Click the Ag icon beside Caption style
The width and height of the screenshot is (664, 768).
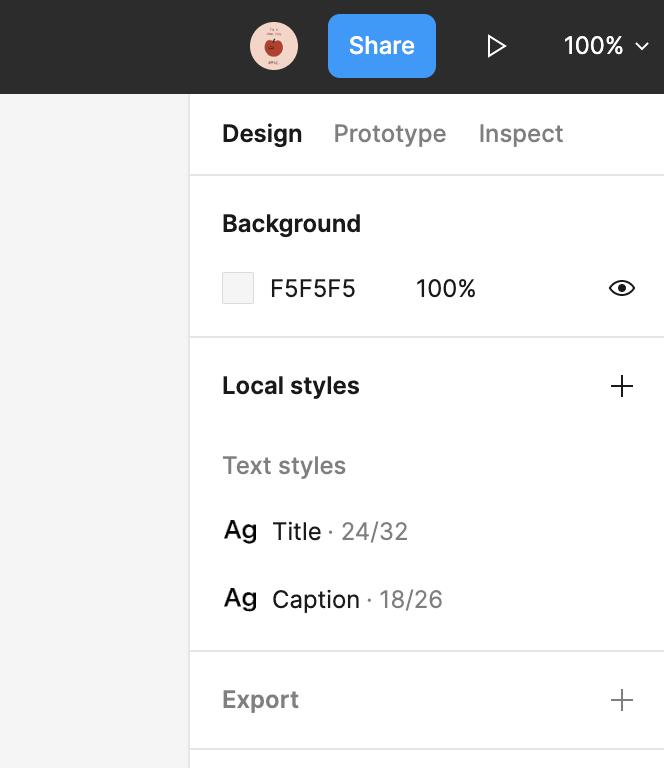tap(240, 599)
